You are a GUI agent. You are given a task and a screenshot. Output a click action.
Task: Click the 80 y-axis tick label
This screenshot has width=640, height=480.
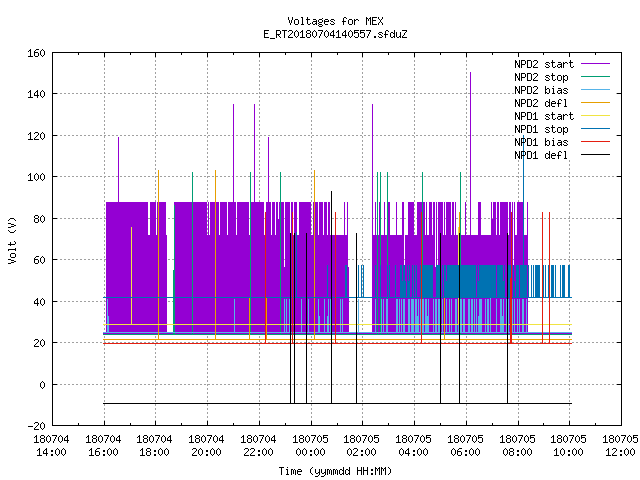[x=39, y=219]
